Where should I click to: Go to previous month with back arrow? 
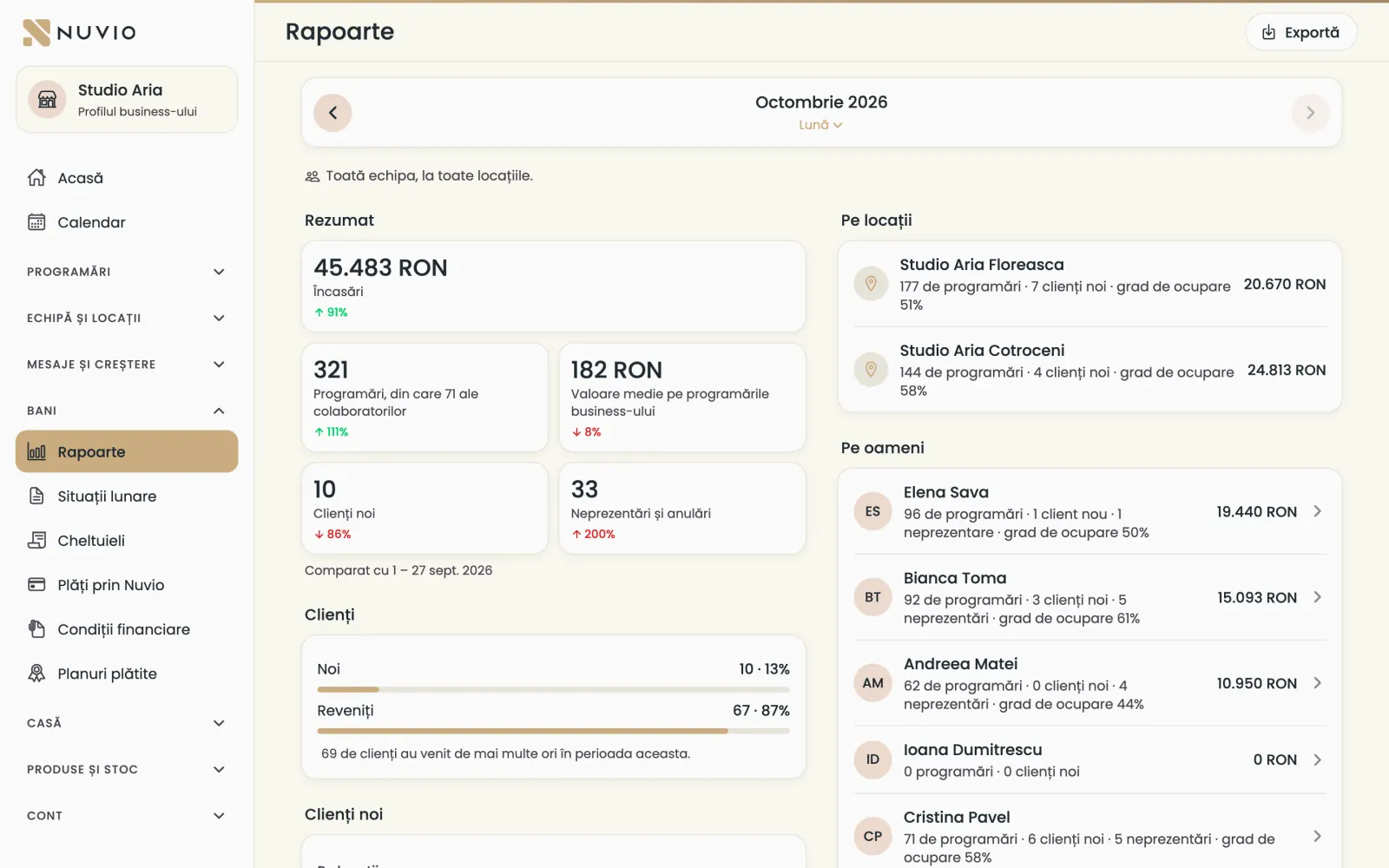pyautogui.click(x=332, y=113)
